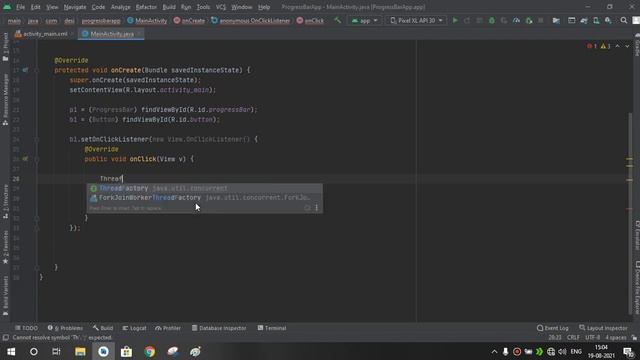Click the Search Everywhere magnifier icon

click(624, 20)
